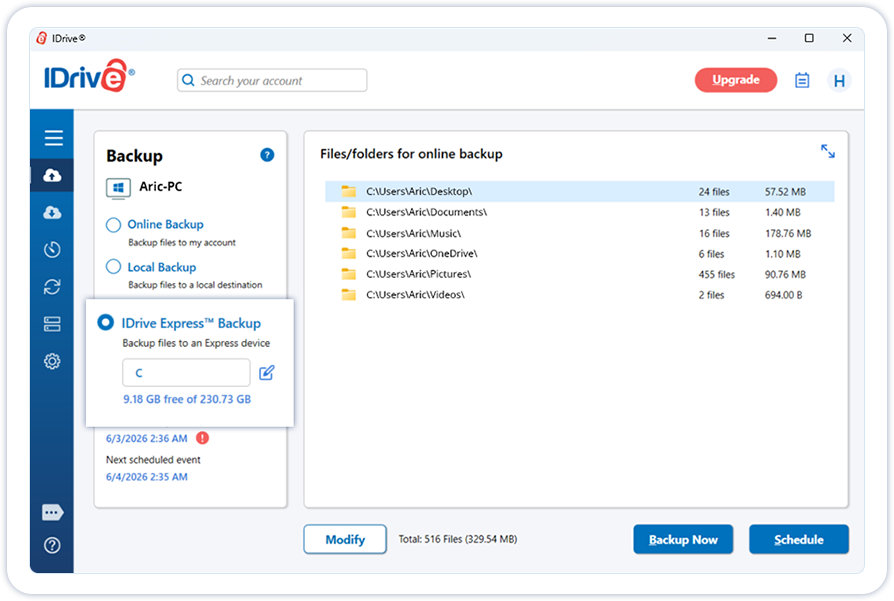Click the Music folder icon
The image size is (894, 601).
coord(348,233)
